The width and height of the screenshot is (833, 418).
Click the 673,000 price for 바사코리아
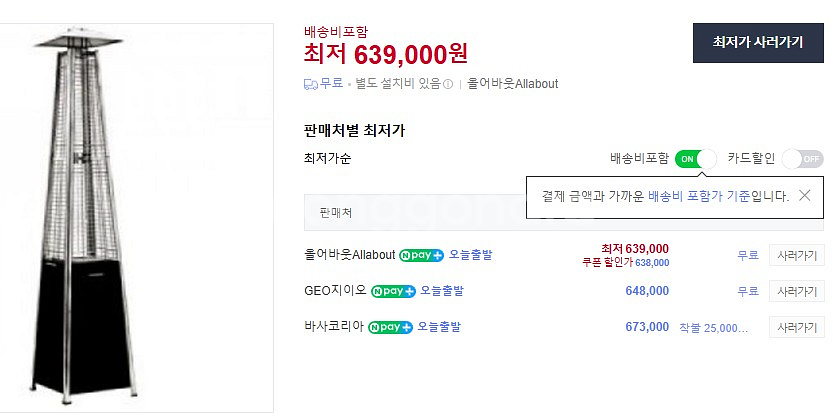647,327
